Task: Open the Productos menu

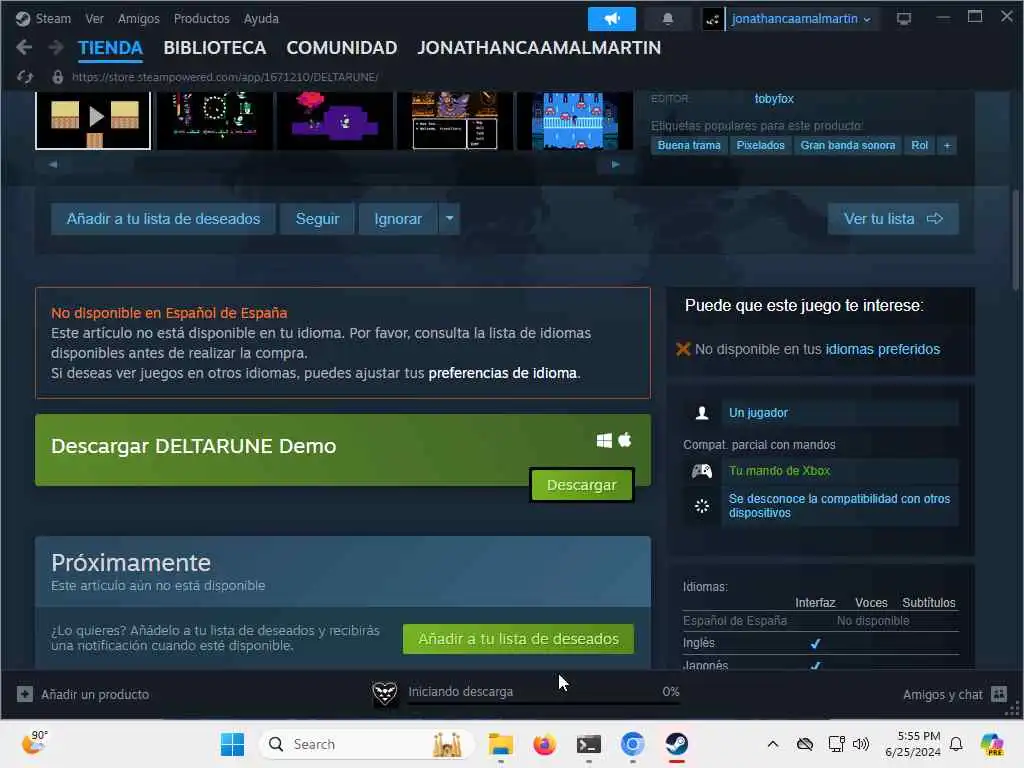Action: [x=201, y=18]
